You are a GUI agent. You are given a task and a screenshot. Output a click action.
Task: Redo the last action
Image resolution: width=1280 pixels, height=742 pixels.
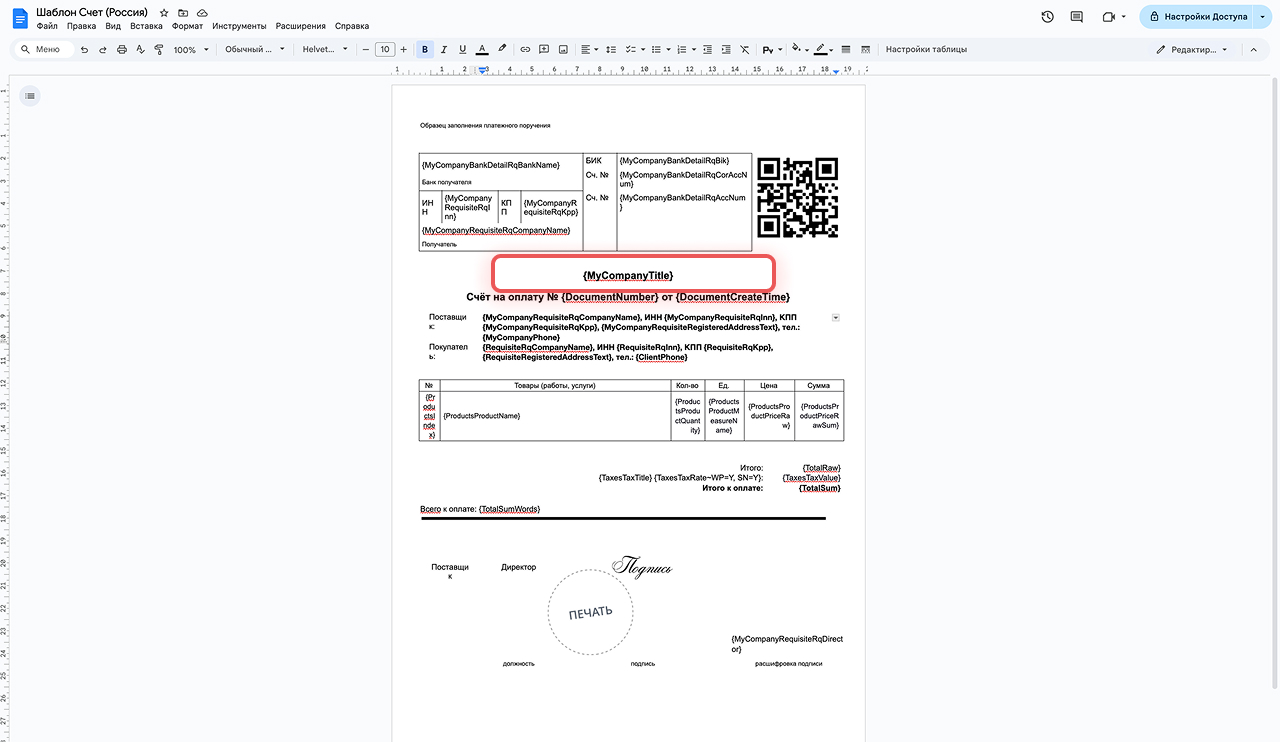pos(102,49)
